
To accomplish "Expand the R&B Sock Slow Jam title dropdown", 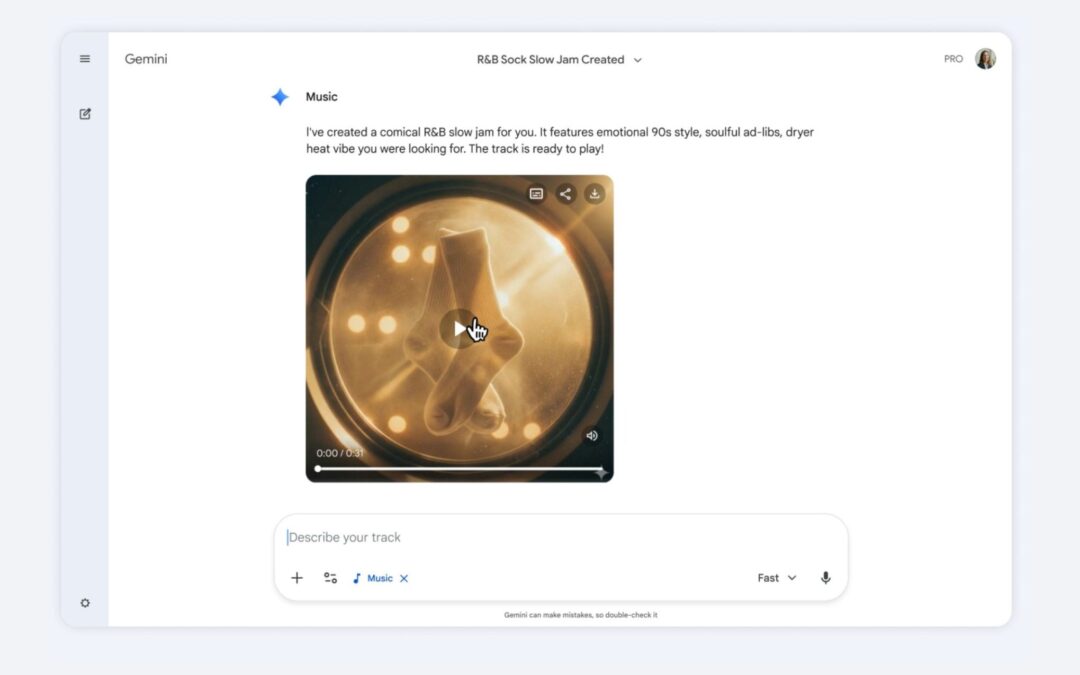I will (636, 59).
